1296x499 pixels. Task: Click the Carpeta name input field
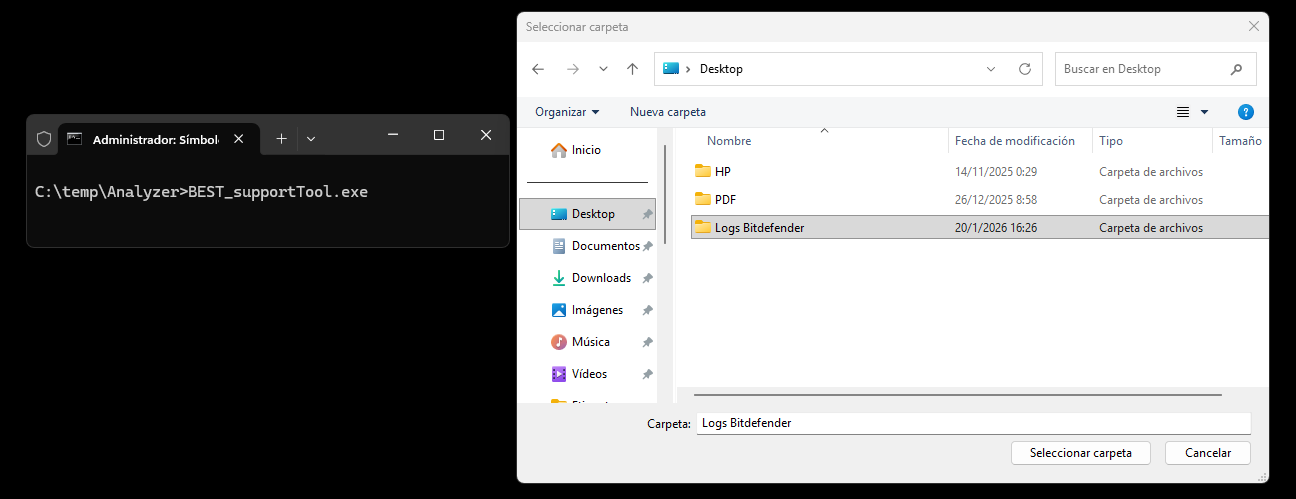tap(972, 423)
